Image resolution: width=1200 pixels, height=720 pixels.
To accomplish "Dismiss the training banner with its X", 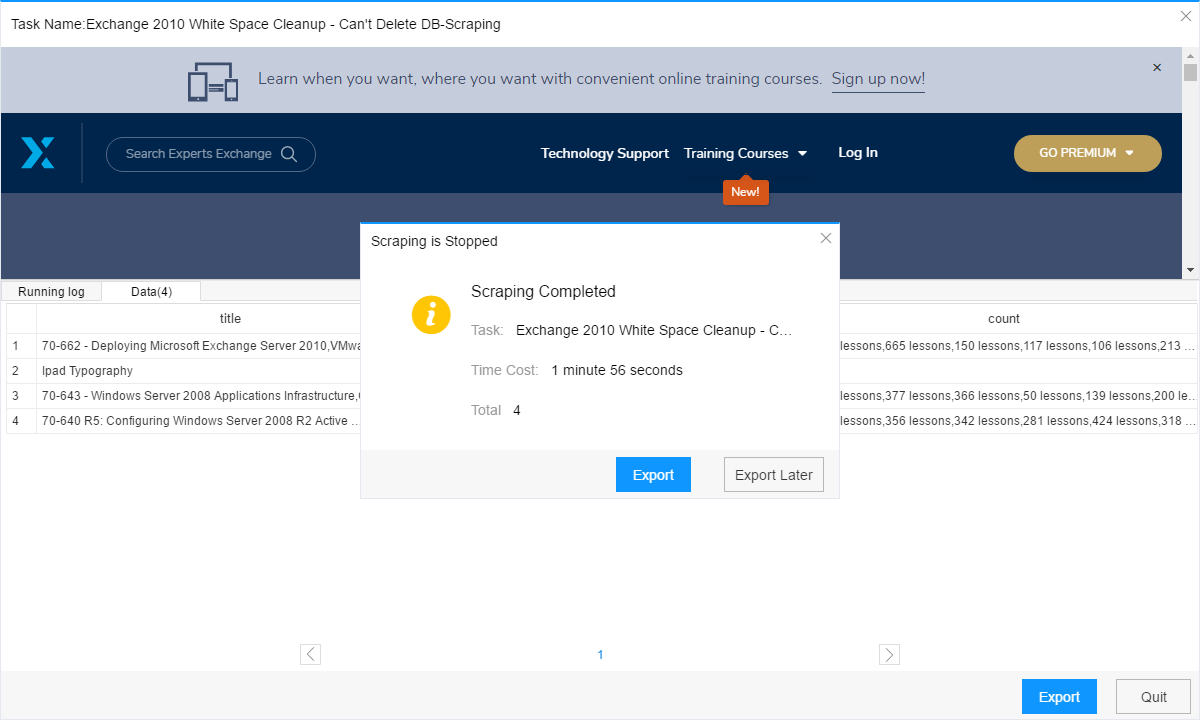I will [1157, 68].
